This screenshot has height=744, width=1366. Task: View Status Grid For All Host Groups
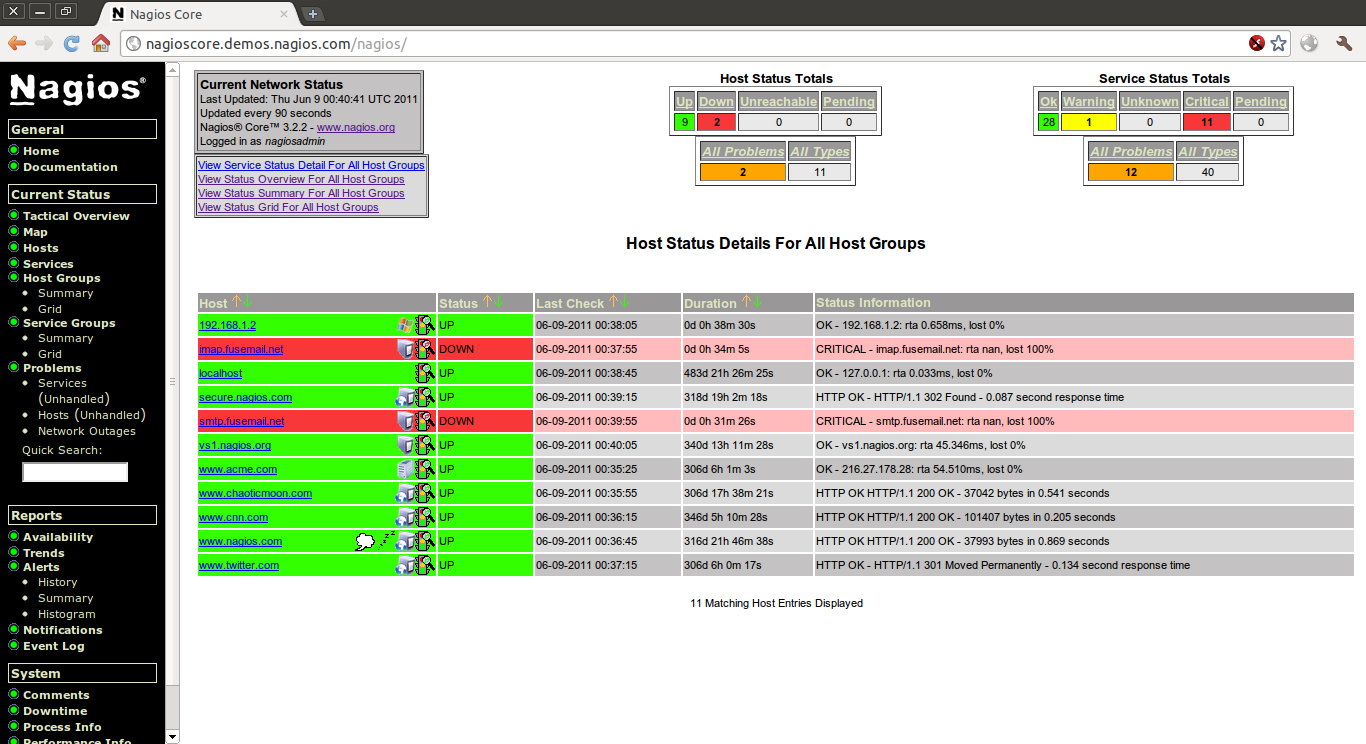pyautogui.click(x=288, y=207)
